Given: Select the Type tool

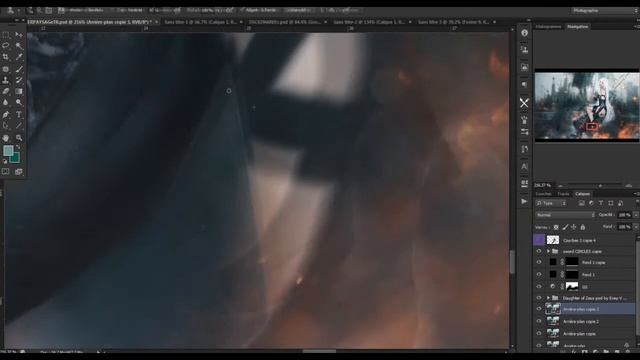Looking at the screenshot, I should pyautogui.click(x=19, y=115).
